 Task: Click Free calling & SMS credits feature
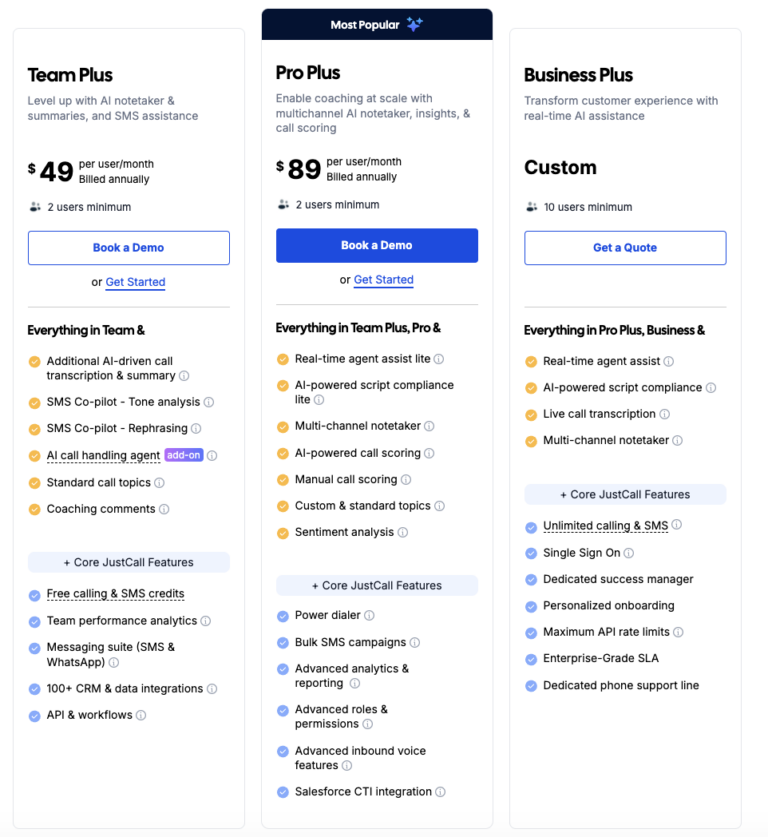(x=115, y=593)
